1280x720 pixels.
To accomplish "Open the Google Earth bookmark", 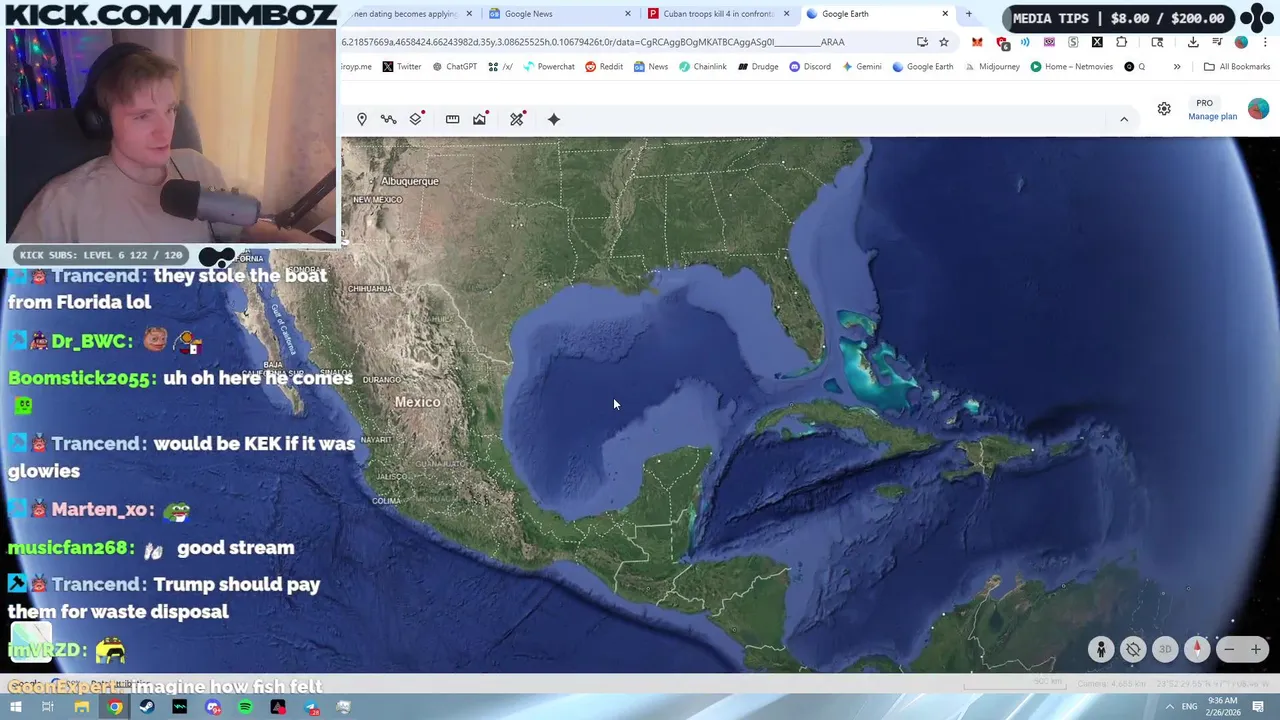I will pos(923,67).
